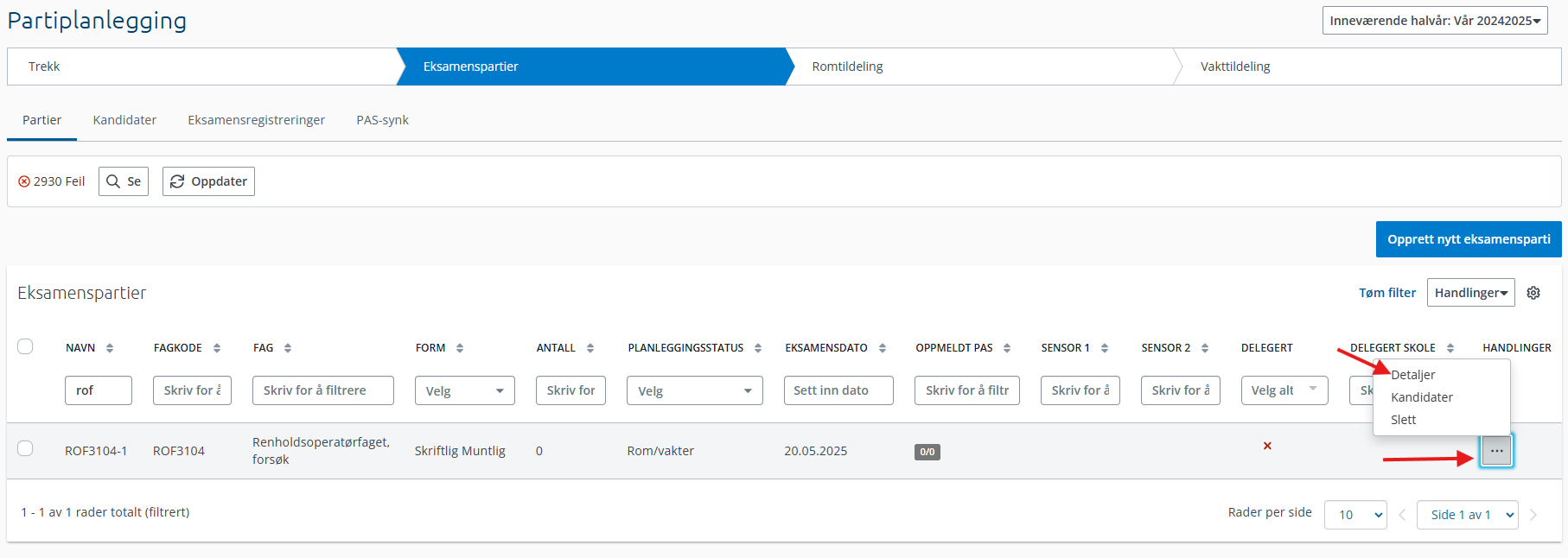
Task: Sort by ANTALL column arrows
Action: coord(590,348)
